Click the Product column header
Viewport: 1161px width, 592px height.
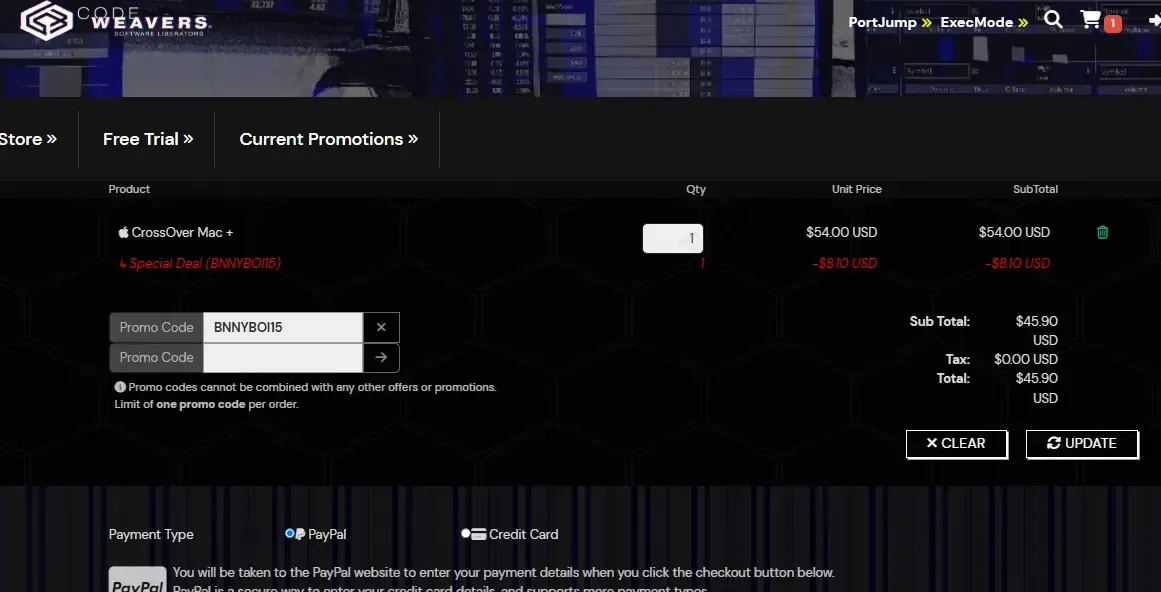point(129,189)
